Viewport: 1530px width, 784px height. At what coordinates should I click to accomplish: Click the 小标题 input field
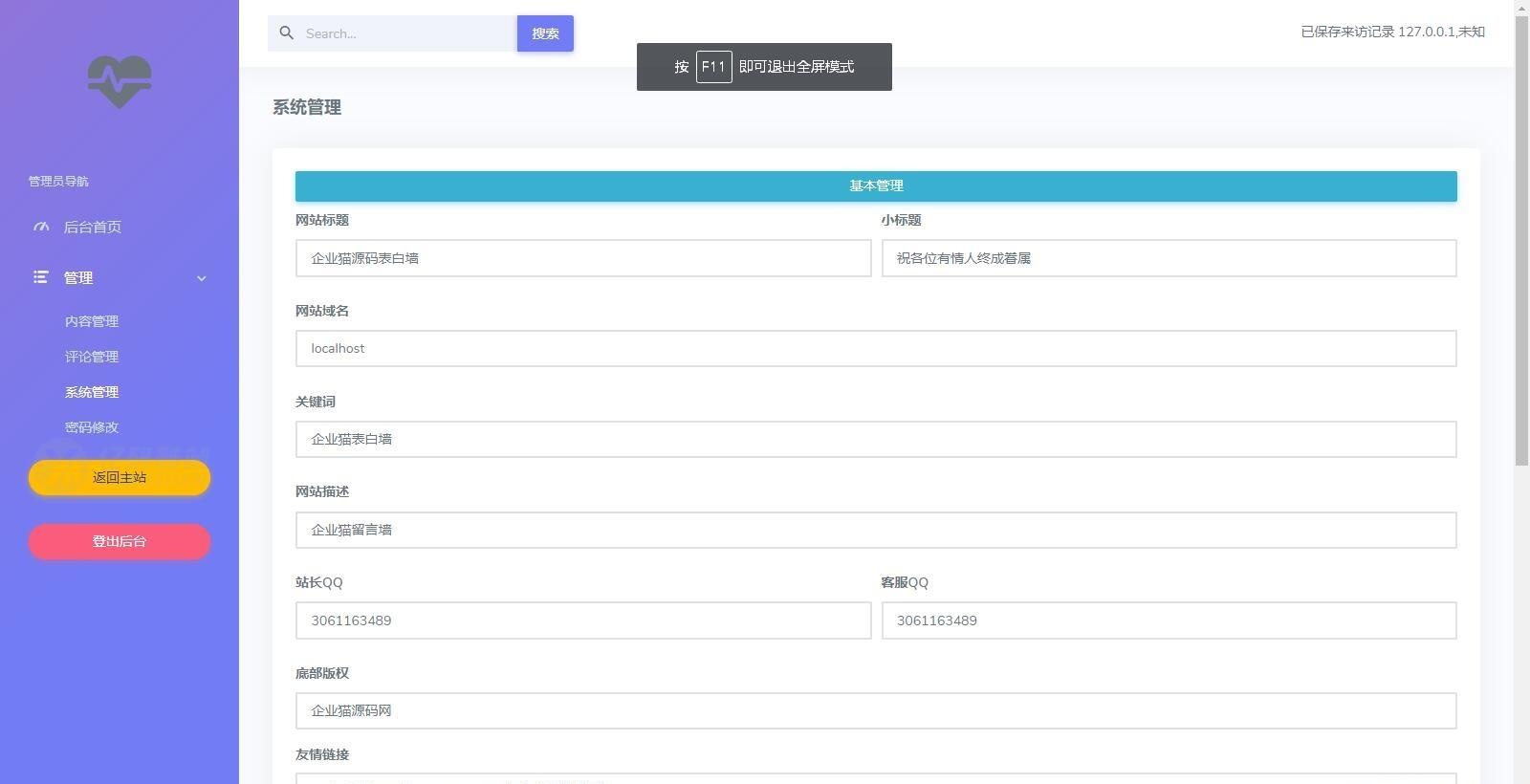(1169, 258)
